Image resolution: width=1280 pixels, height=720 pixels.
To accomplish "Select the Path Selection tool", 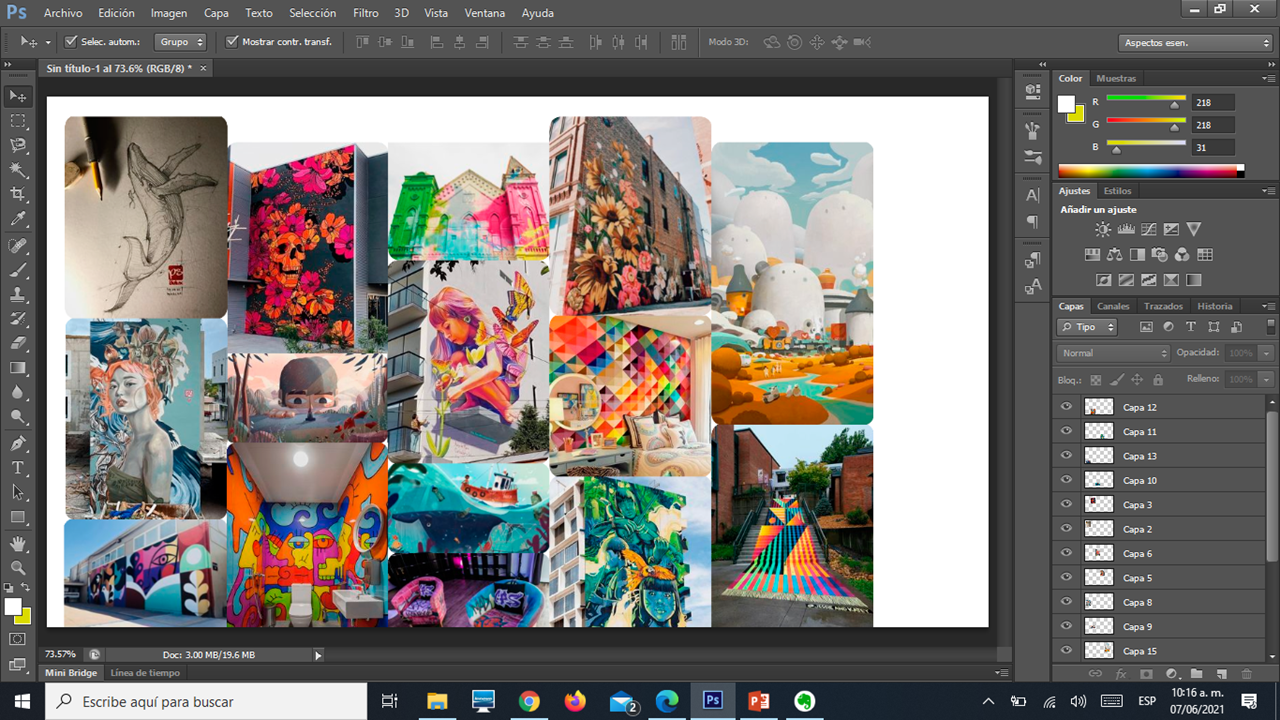I will [18, 492].
